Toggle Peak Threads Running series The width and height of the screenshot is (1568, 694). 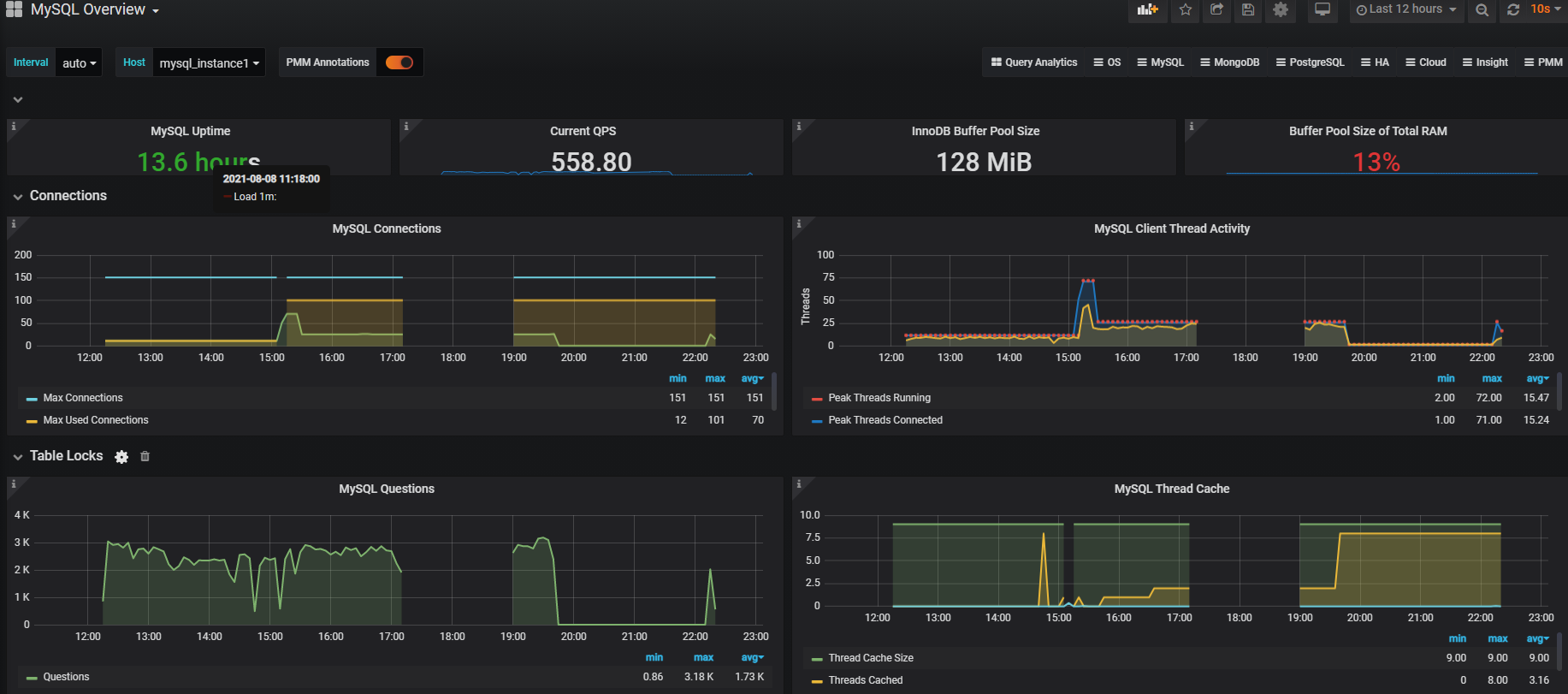click(879, 398)
